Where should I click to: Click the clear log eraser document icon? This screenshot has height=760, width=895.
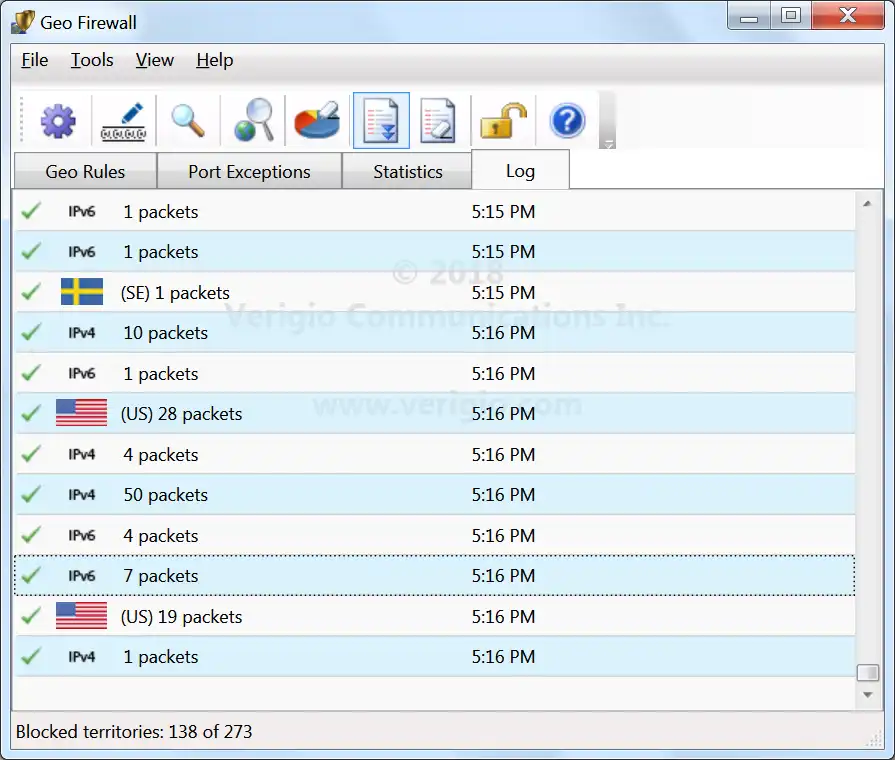pyautogui.click(x=438, y=120)
